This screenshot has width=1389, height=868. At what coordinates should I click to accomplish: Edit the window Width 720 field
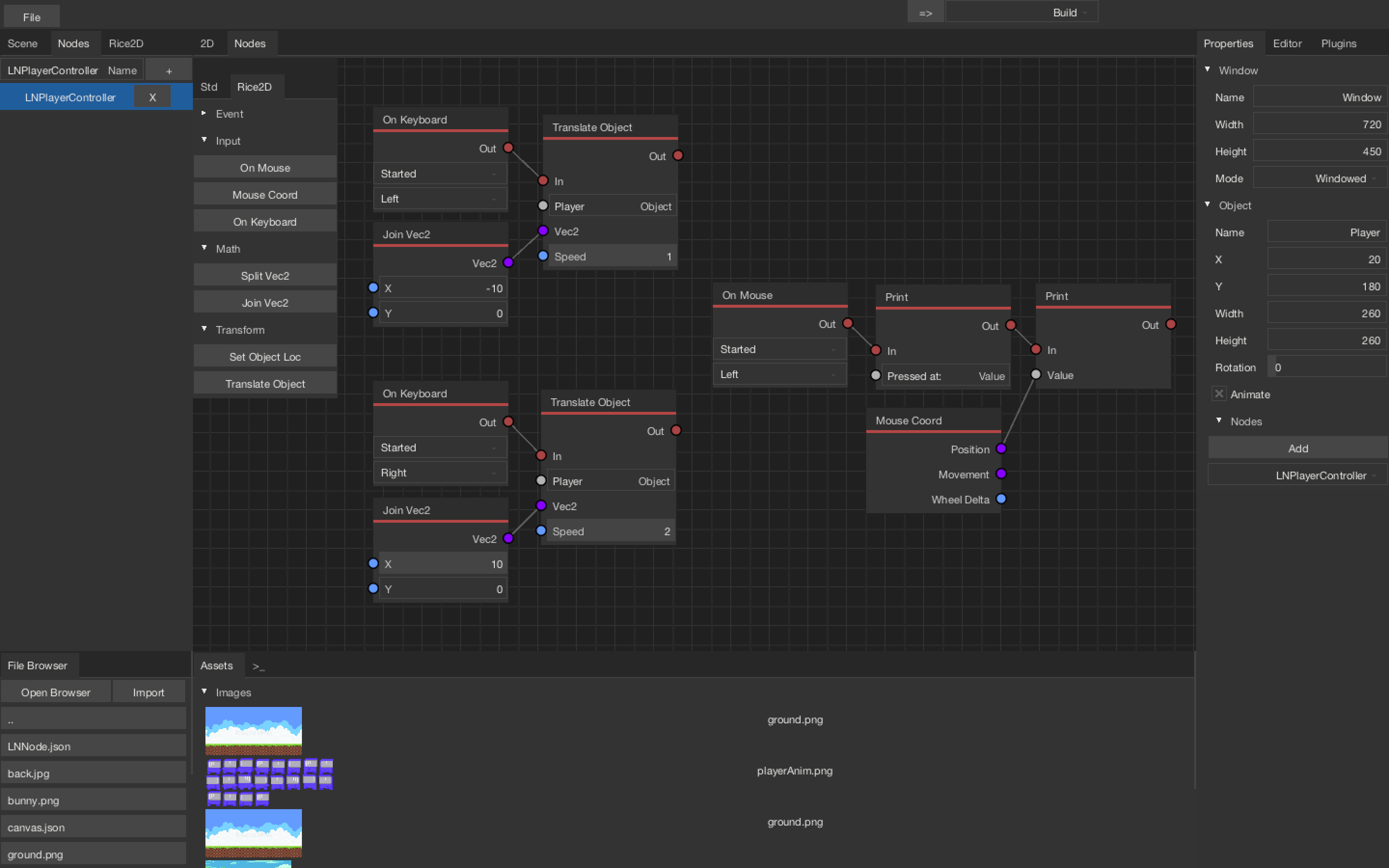tap(1320, 124)
